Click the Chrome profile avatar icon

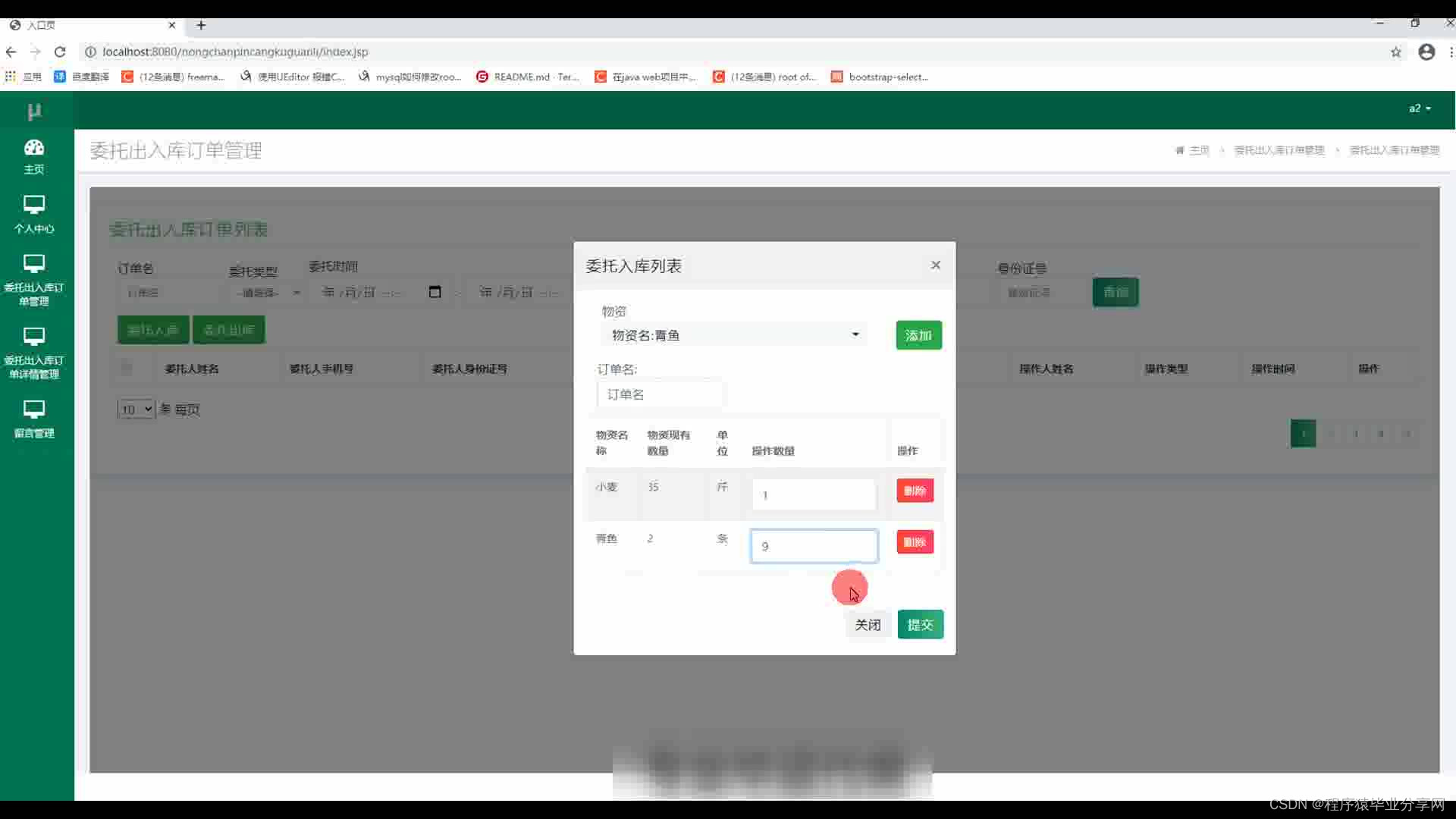click(x=1426, y=52)
